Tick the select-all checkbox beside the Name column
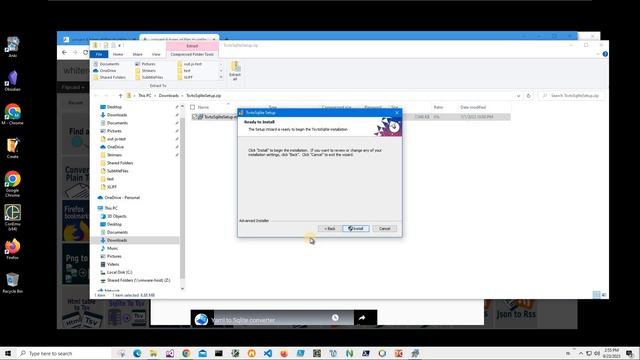Screen dimensions: 640x360 (193, 107)
